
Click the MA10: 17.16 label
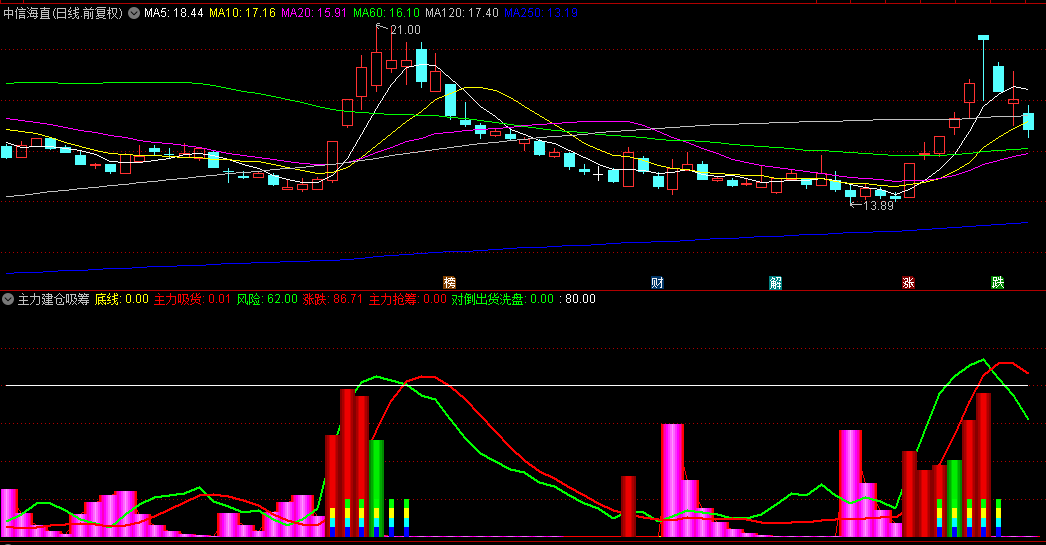coord(242,13)
